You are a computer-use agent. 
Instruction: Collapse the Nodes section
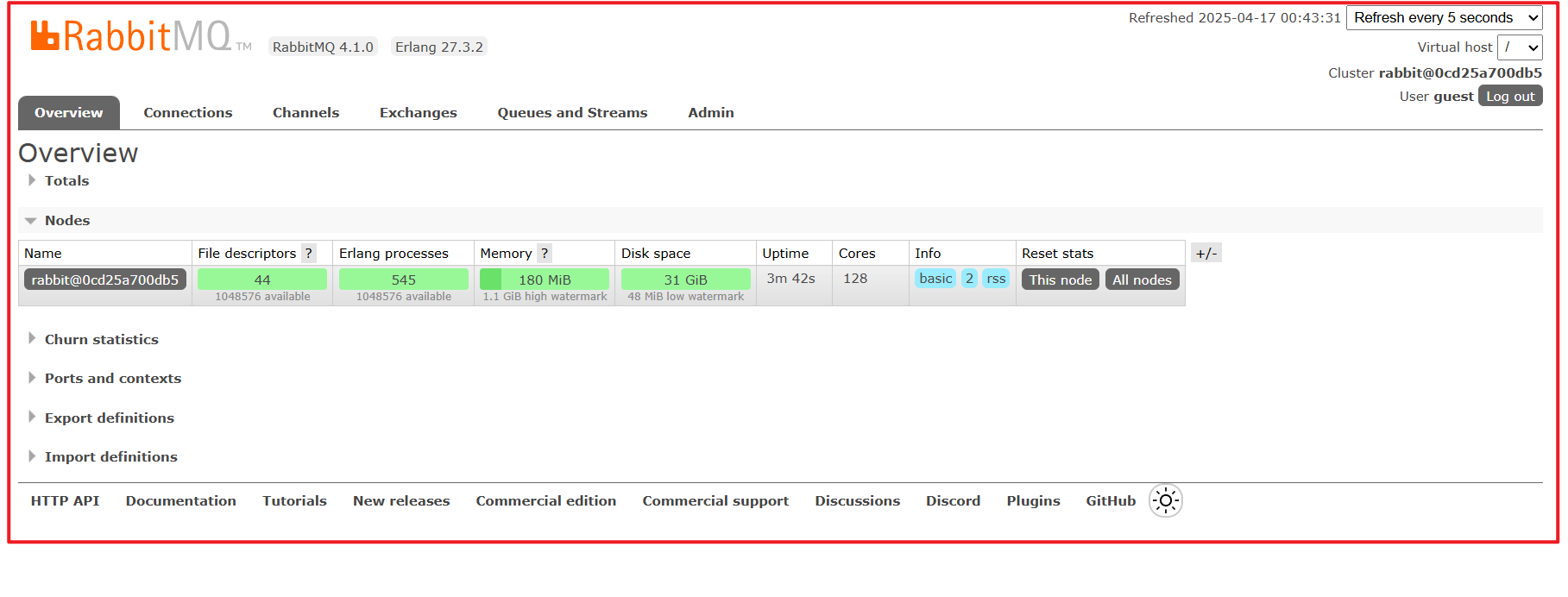(x=66, y=220)
